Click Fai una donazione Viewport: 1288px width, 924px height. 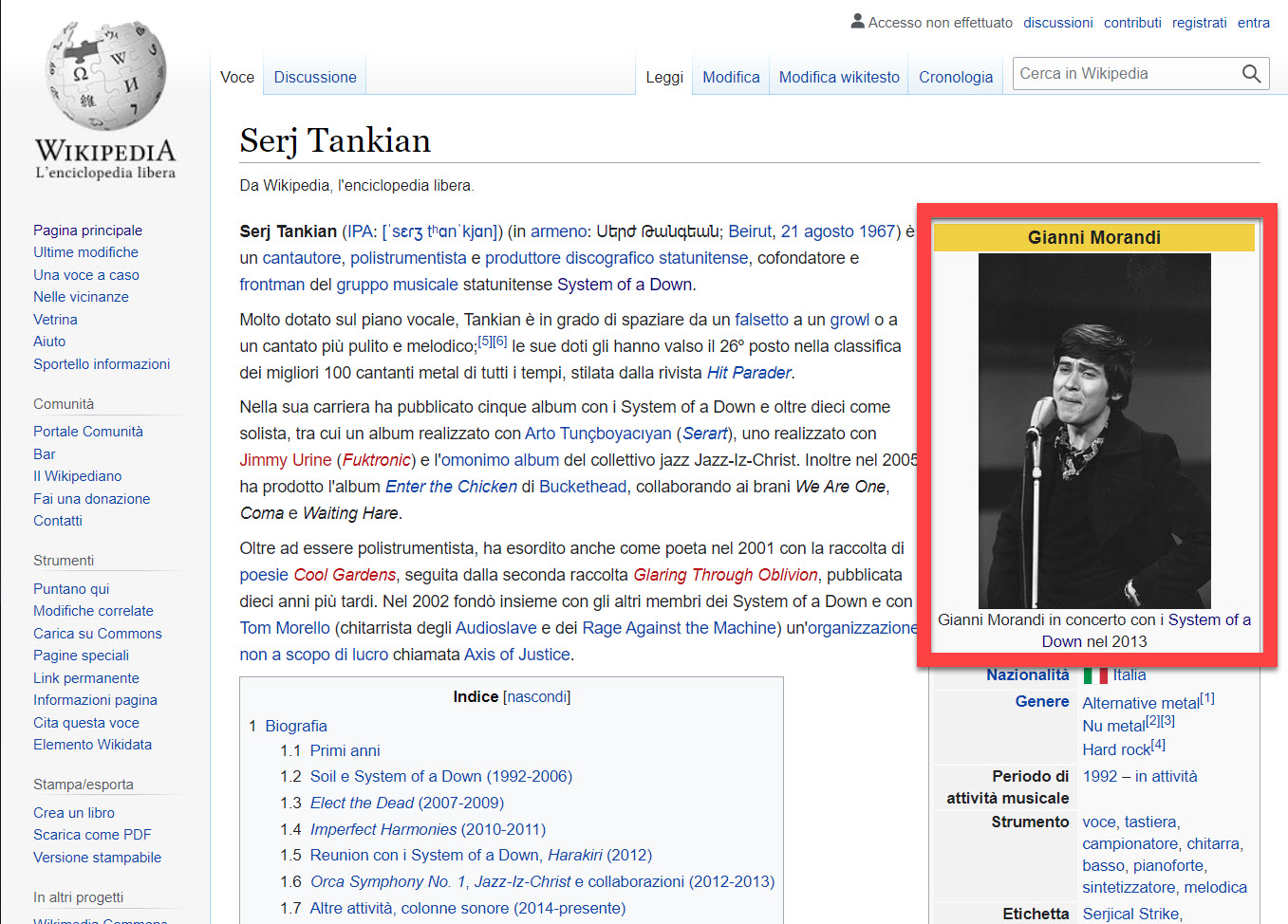91,499
